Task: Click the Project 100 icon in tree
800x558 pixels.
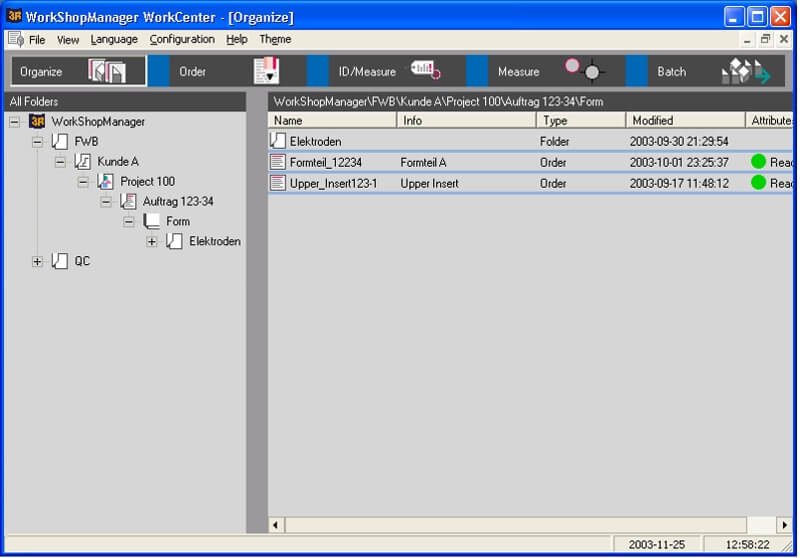Action: tap(105, 182)
